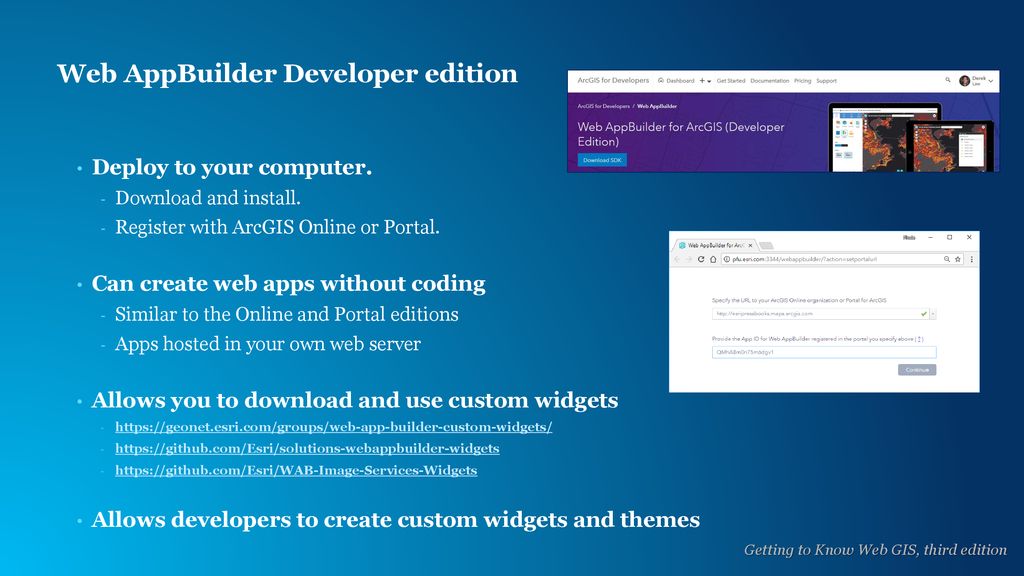Open the Get Started menu item
The image size is (1024, 576).
[731, 81]
